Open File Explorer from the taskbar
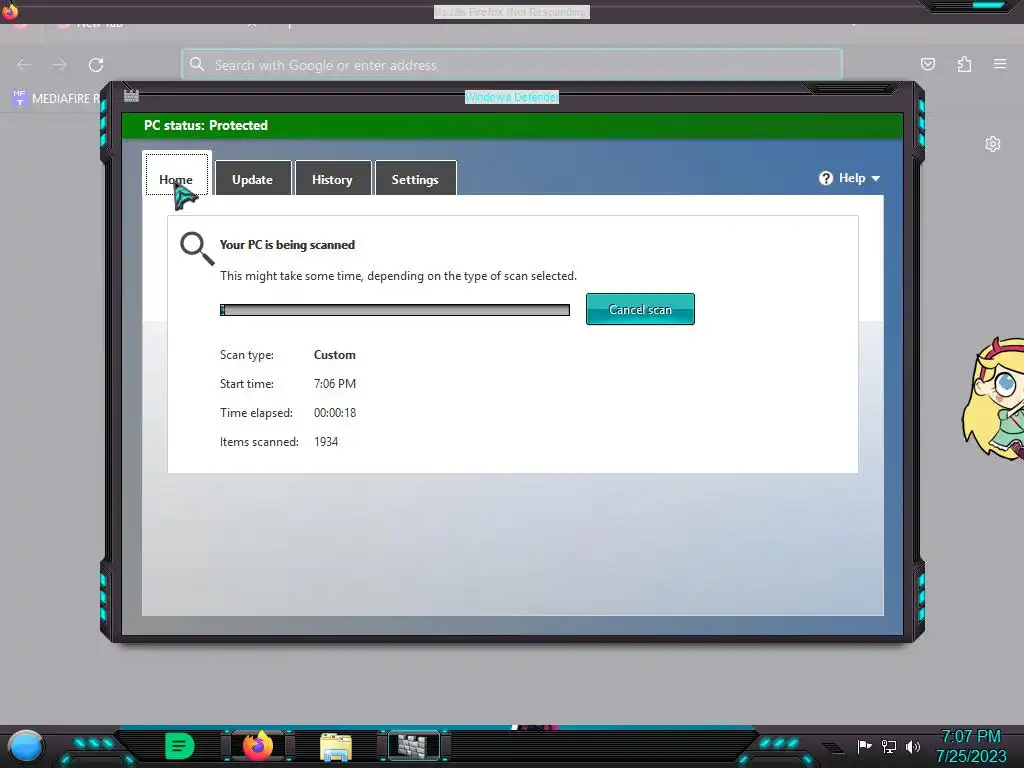 (x=336, y=747)
